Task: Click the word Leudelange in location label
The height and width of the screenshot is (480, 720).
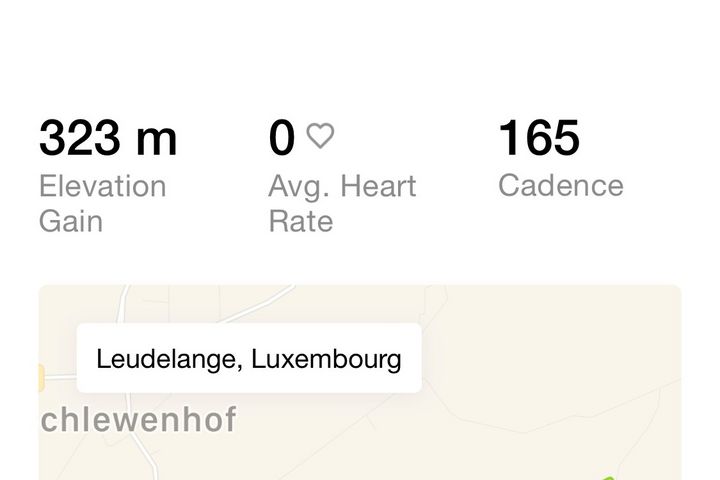Action: coord(169,359)
